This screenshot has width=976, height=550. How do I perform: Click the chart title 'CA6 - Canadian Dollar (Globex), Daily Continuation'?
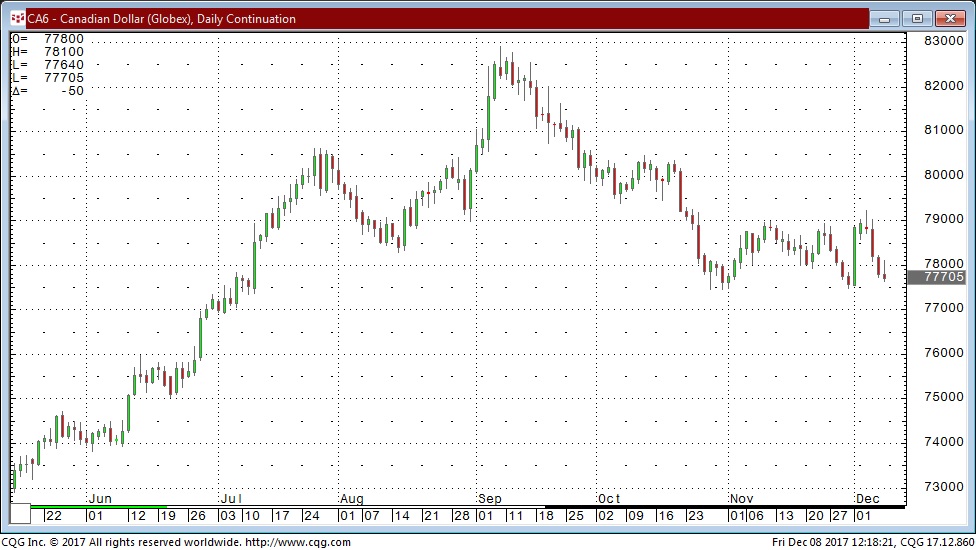point(161,19)
